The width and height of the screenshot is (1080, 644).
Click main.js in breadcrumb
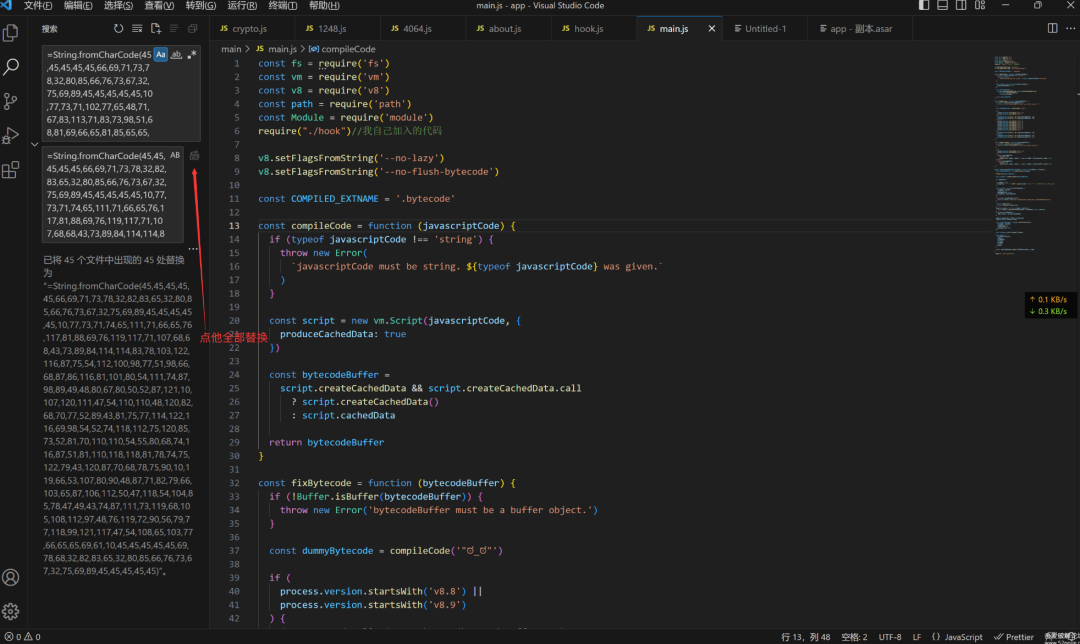click(x=277, y=49)
